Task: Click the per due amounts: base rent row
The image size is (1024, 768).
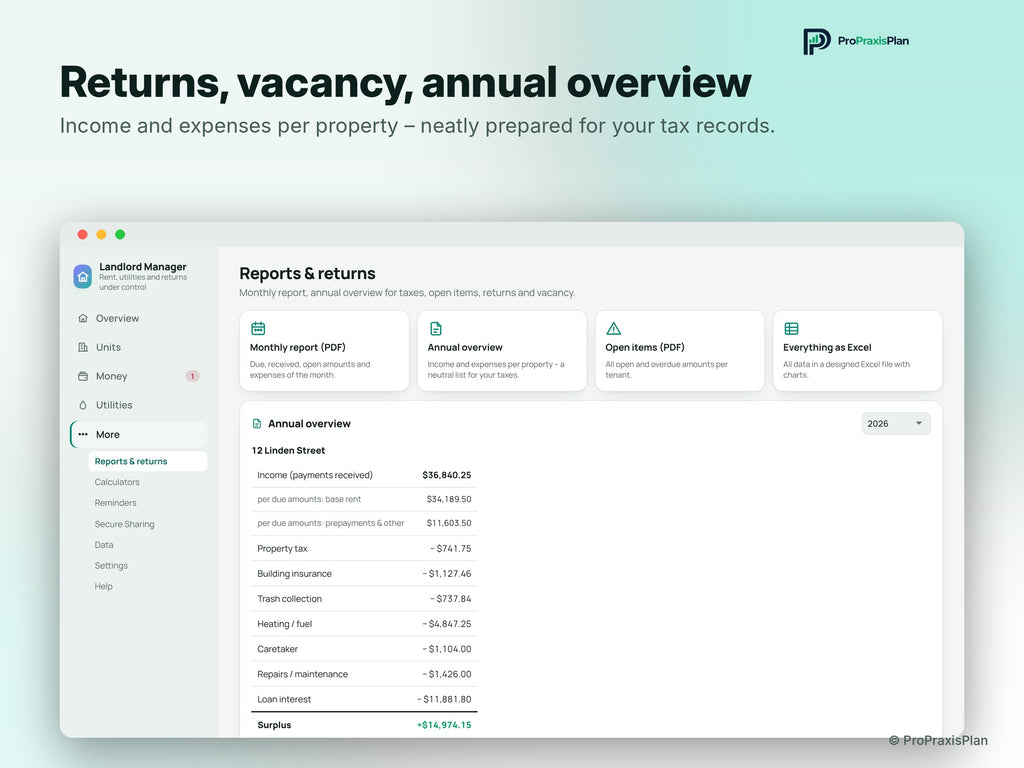Action: coord(364,499)
